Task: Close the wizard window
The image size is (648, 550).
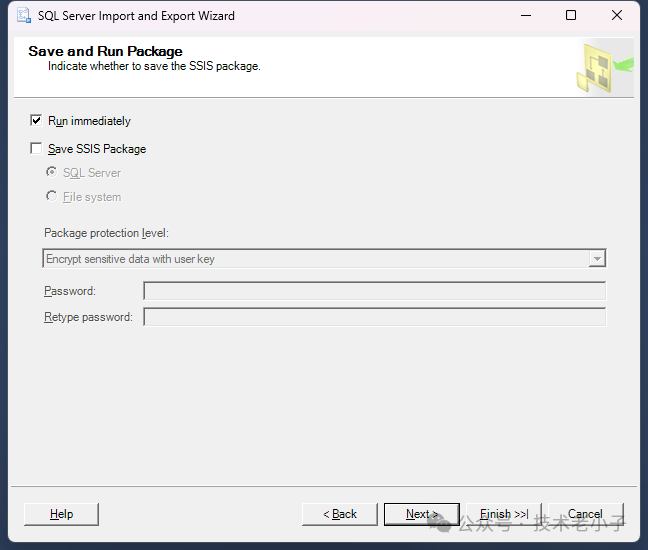Action: click(617, 15)
